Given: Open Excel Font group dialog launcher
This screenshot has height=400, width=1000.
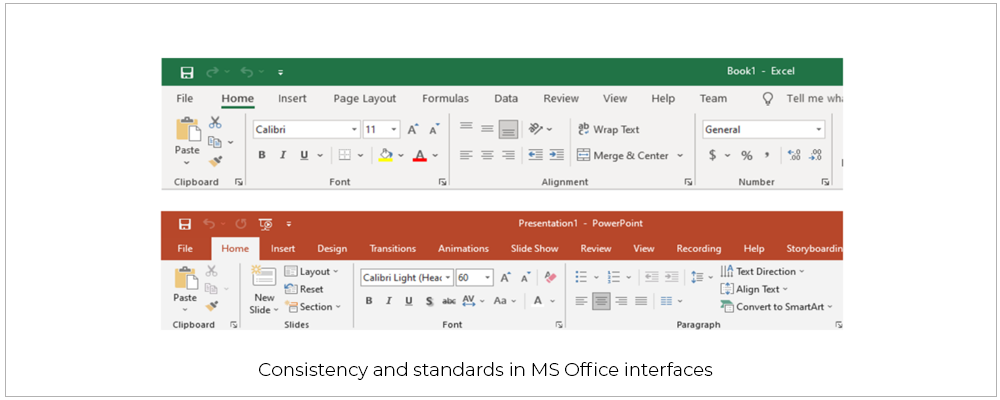Looking at the screenshot, I should click(x=442, y=182).
